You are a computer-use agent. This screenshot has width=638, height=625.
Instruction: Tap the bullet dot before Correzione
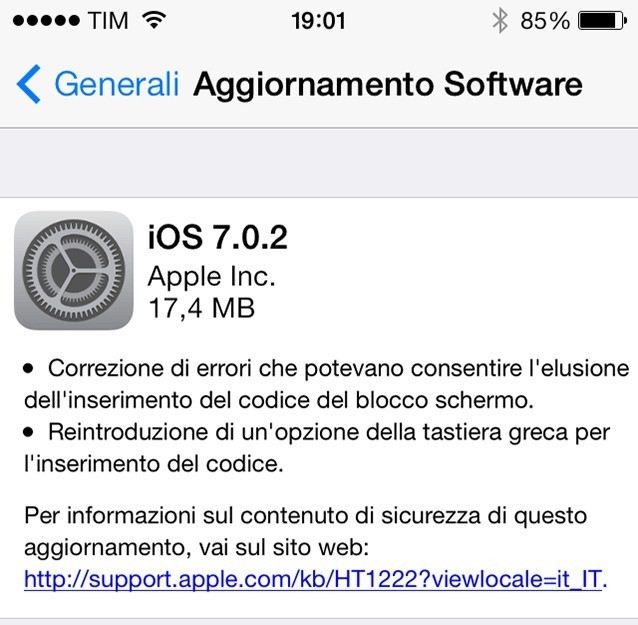28,369
